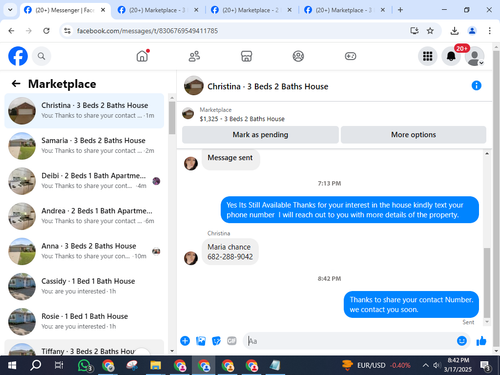The image size is (500, 375).
Task: Click Christina's avatar beside Maria chance message
Action: (x=191, y=258)
